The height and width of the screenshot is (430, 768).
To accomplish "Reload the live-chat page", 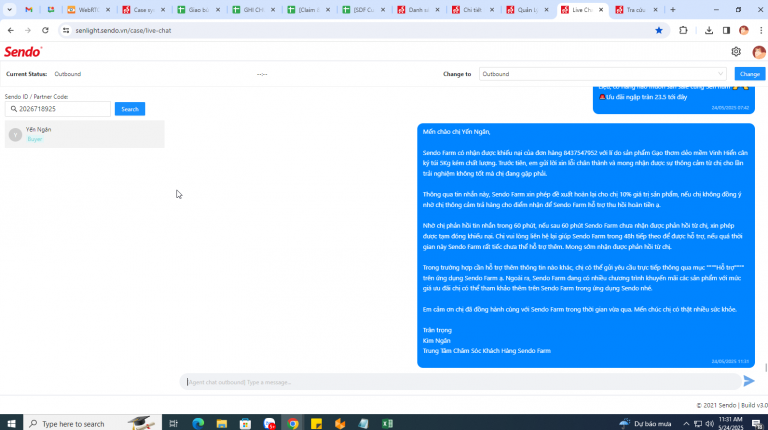I will [45, 30].
